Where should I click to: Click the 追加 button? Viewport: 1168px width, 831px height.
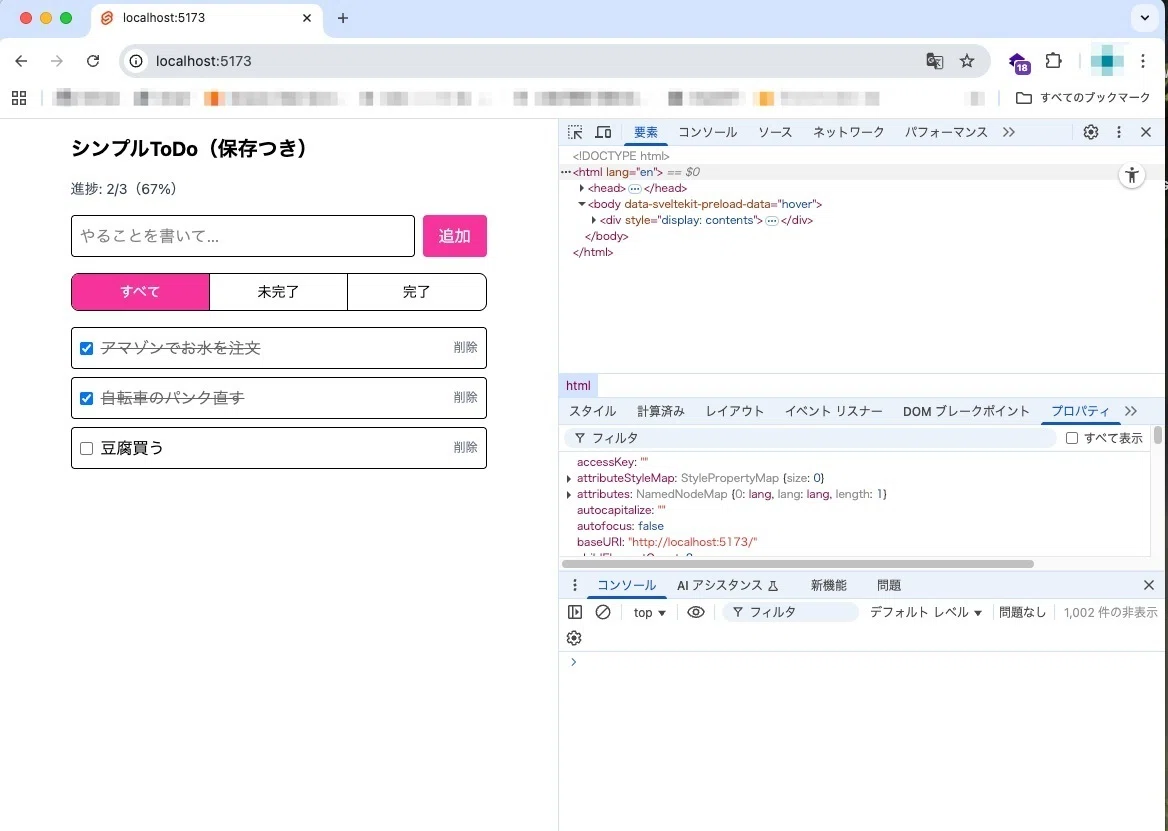coord(455,236)
